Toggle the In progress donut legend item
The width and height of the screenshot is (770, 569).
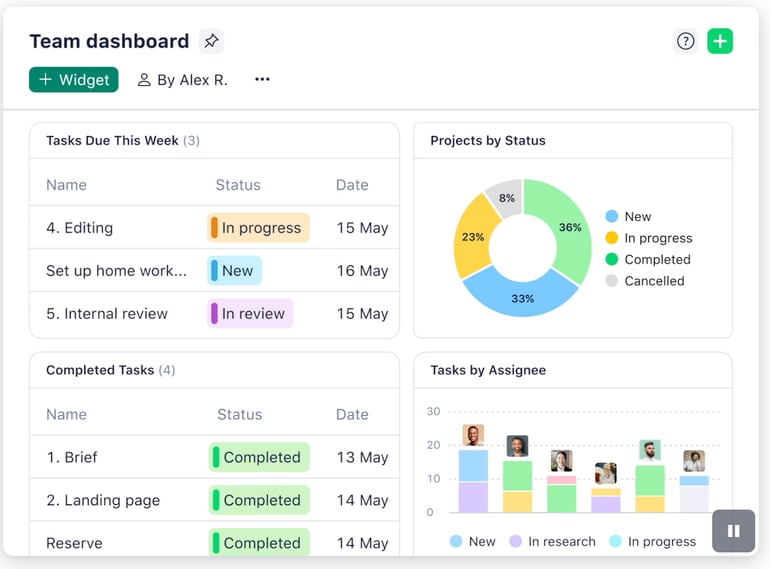(x=649, y=238)
